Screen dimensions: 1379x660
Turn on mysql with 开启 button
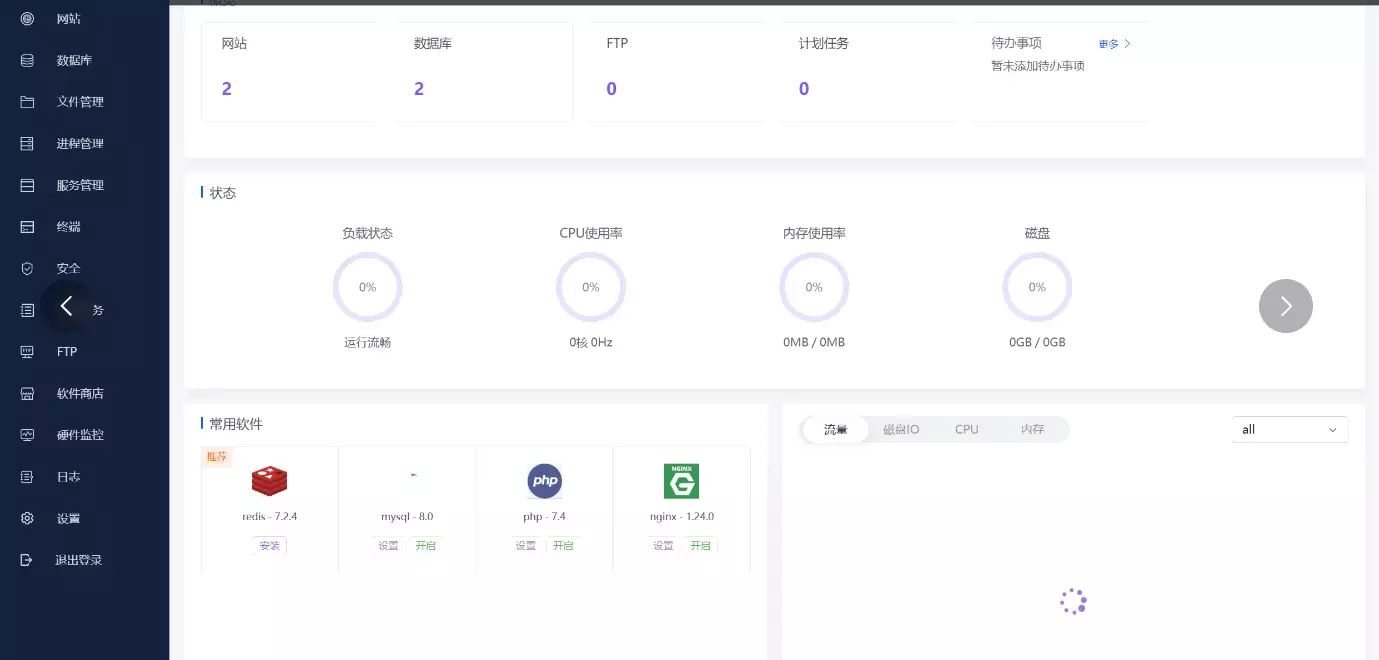click(426, 546)
